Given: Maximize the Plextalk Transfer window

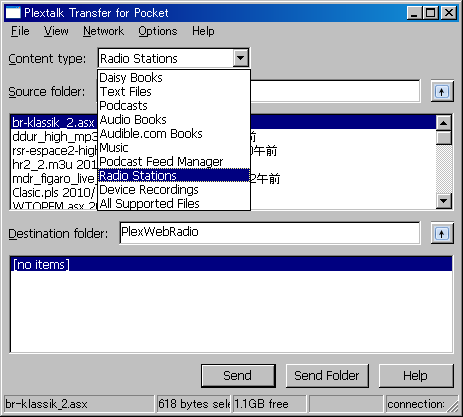Looking at the screenshot, I should click(x=430, y=13).
